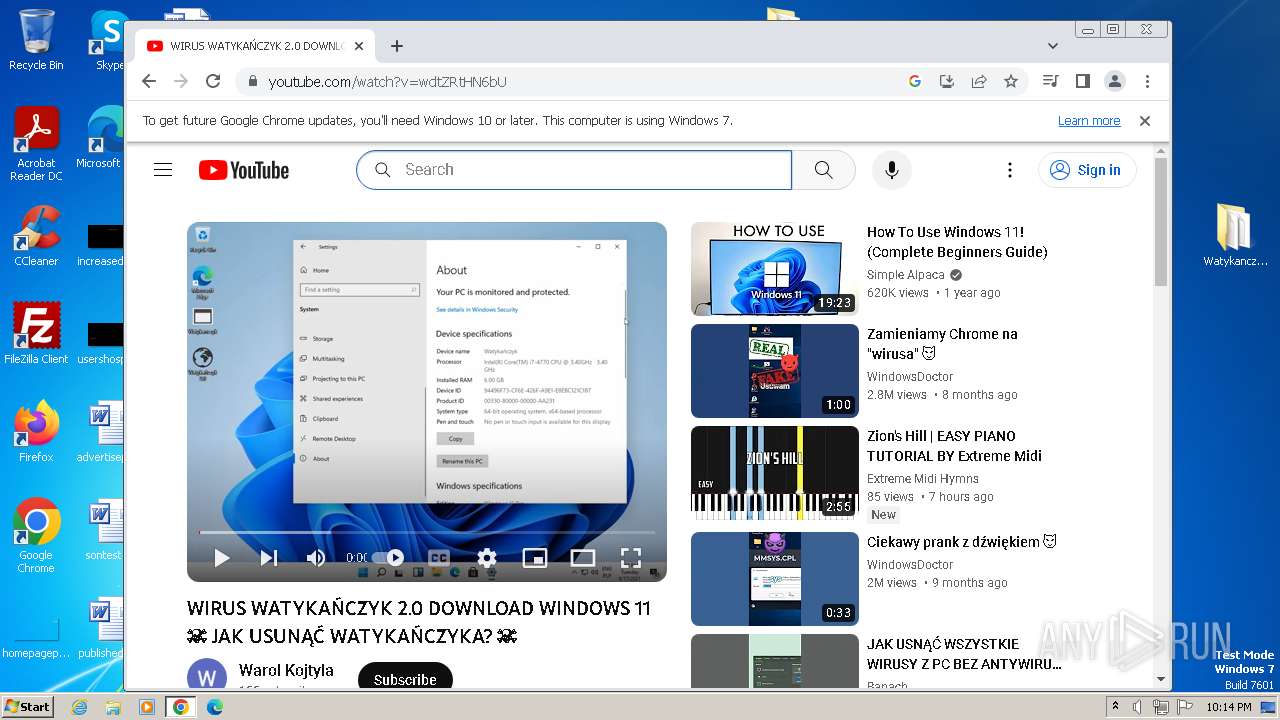Viewport: 1280px width, 720px height.
Task: Toggle autoplay switch in player
Action: click(390, 558)
